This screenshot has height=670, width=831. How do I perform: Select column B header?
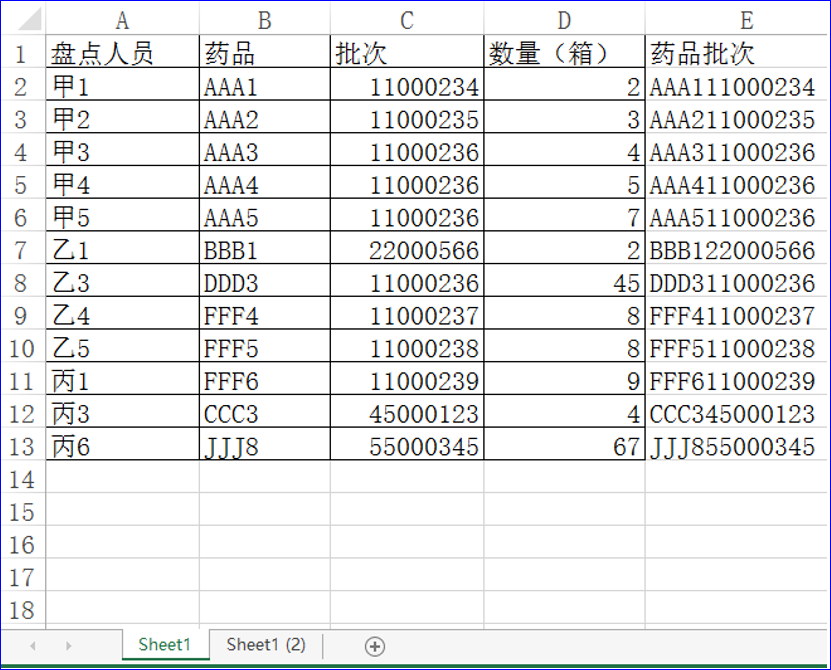pyautogui.click(x=265, y=20)
